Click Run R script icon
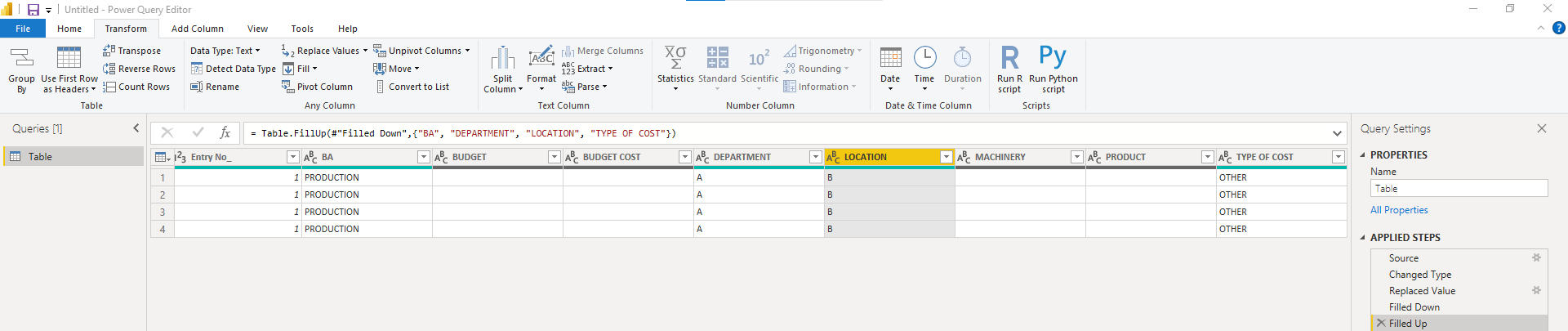 pyautogui.click(x=1009, y=58)
